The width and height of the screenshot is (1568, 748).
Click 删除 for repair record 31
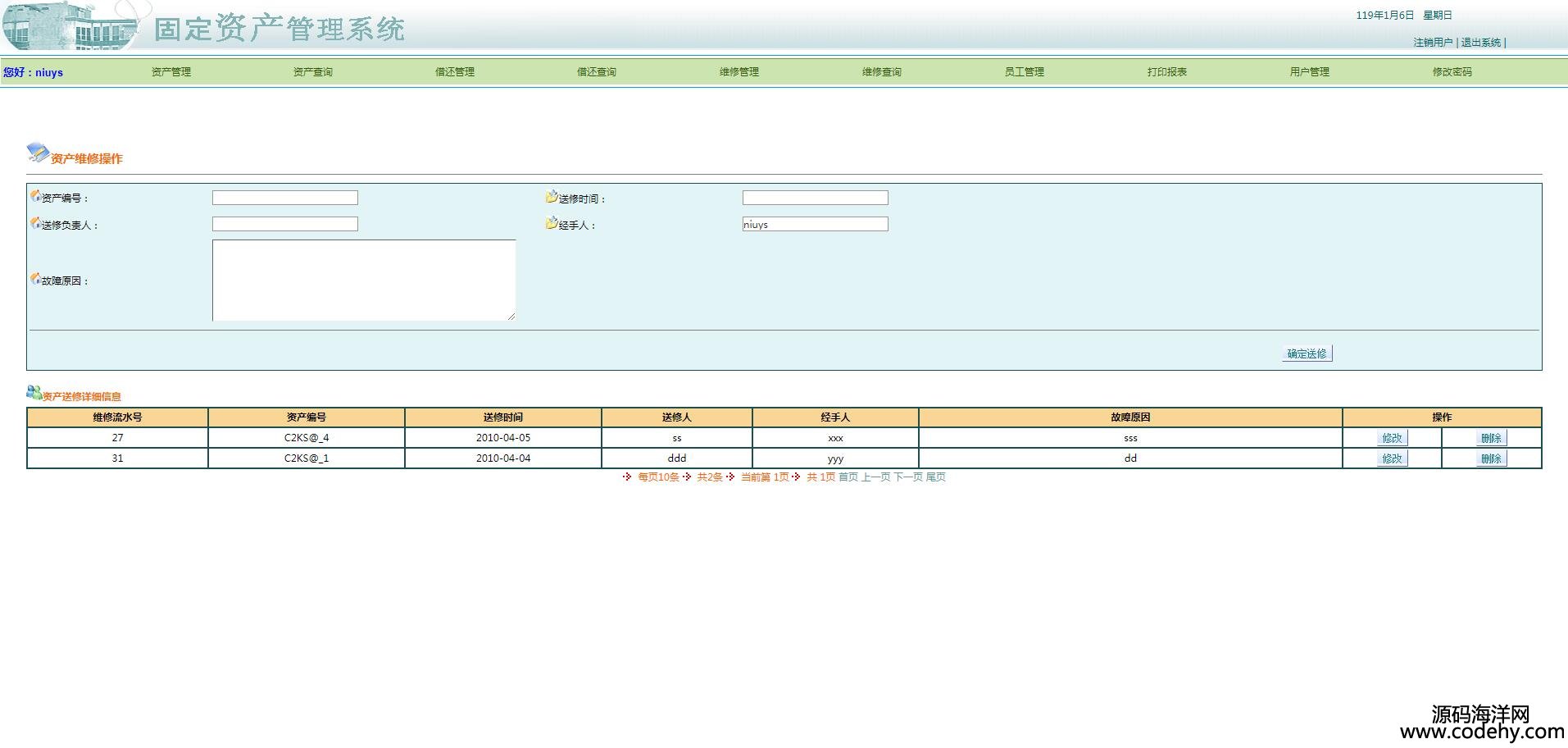1491,458
